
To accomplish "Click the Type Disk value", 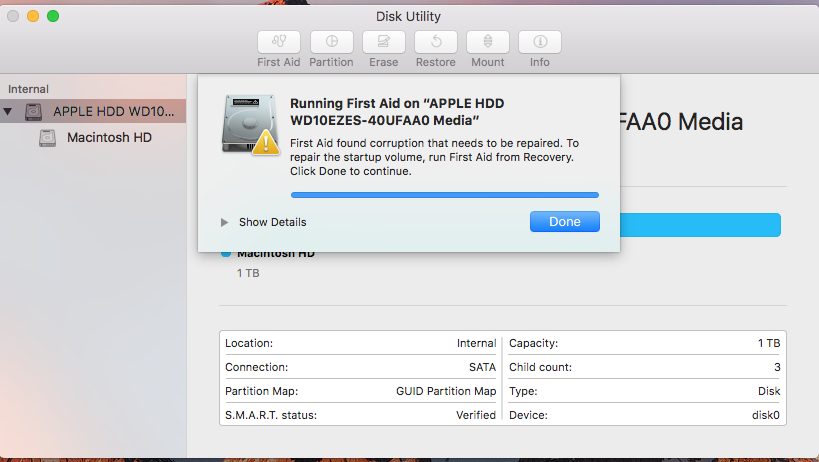I will coord(769,391).
